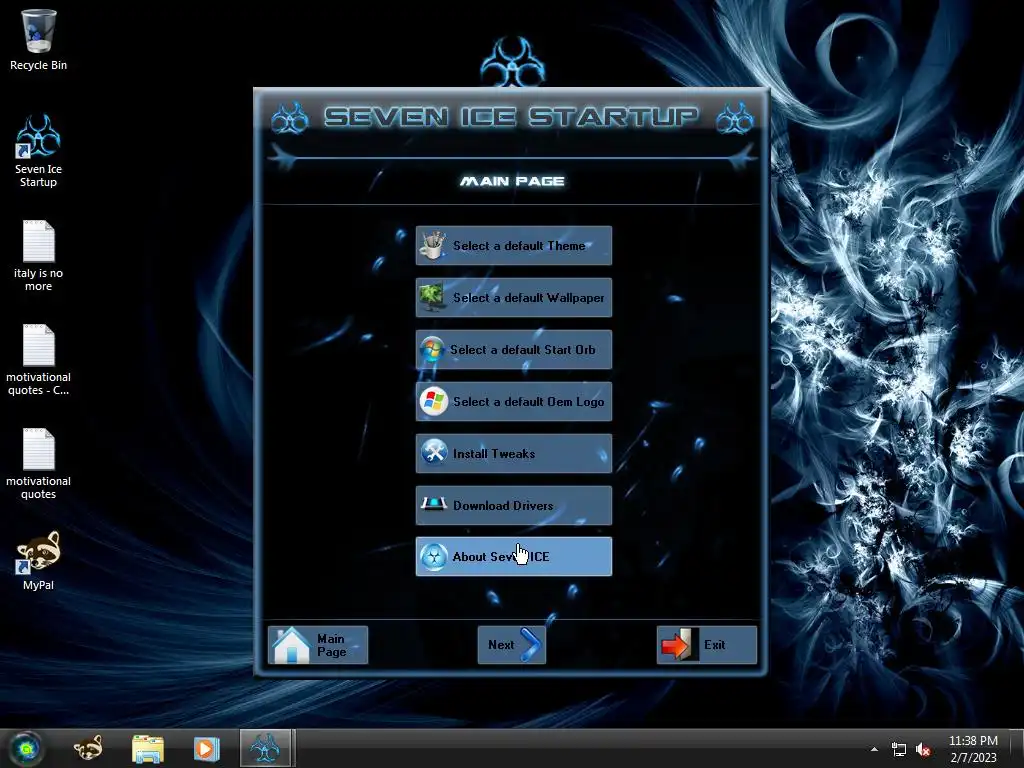Click the wrench Install Tweaks icon
Viewport: 1024px width, 768px height.
[434, 453]
